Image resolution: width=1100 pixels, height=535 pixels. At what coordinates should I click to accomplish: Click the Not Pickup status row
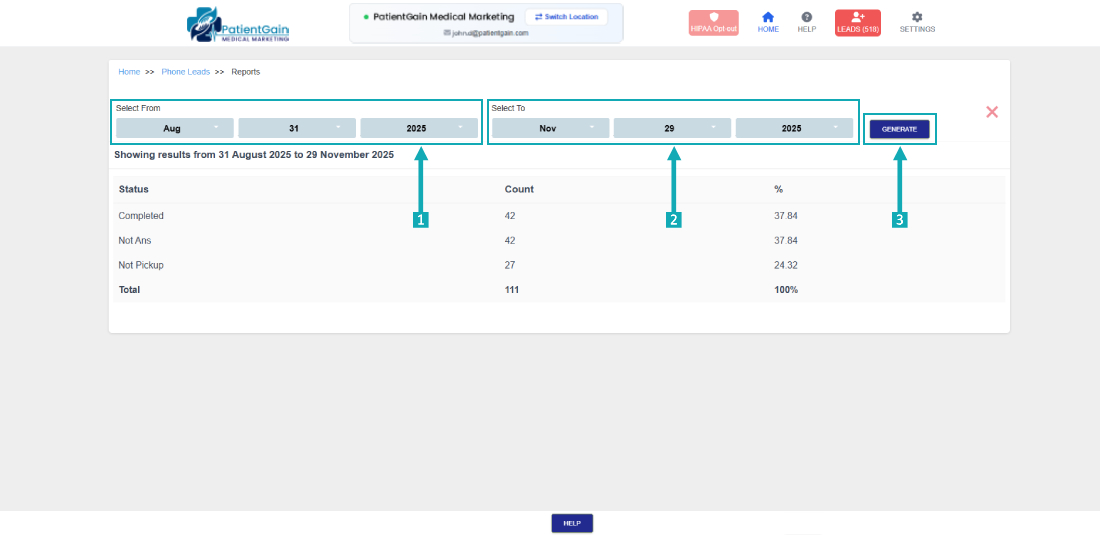(559, 265)
